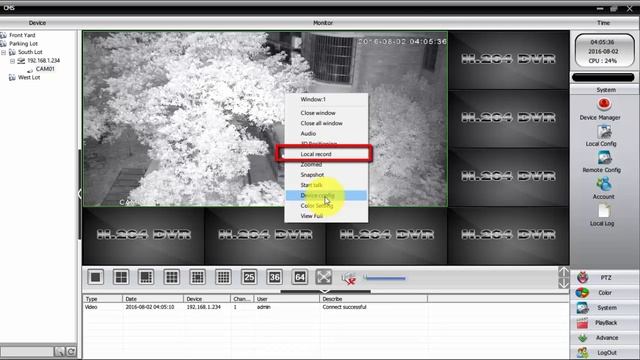Switch to four-window layout

[121, 278]
